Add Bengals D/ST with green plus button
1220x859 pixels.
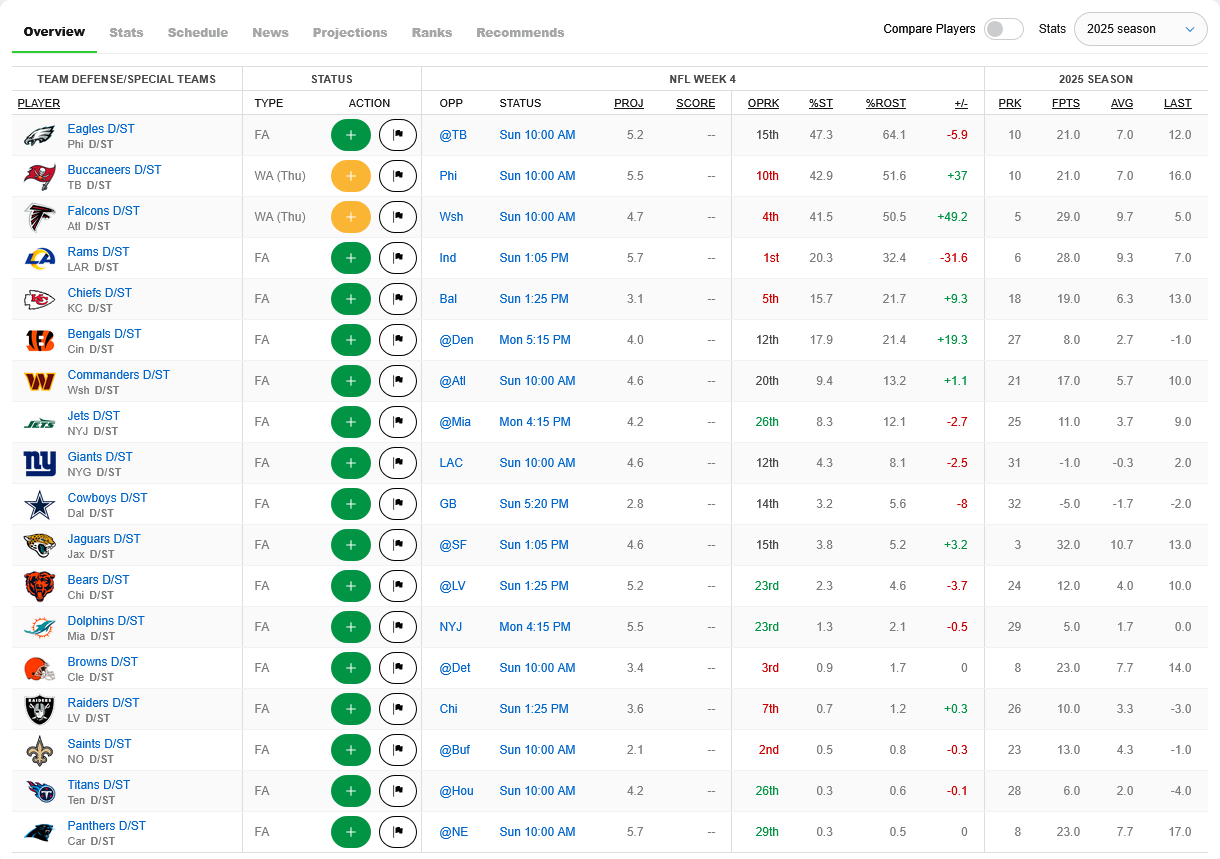click(351, 340)
